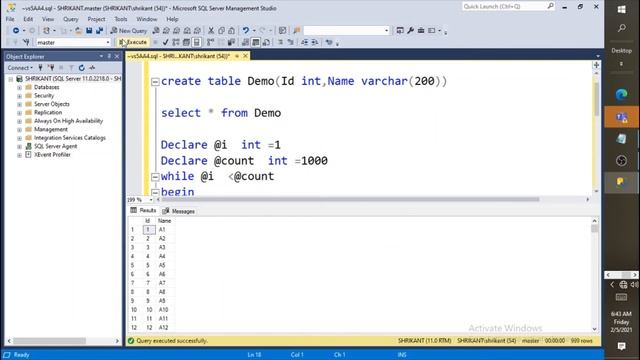
Task: Expand the Management node
Action: click(20, 130)
